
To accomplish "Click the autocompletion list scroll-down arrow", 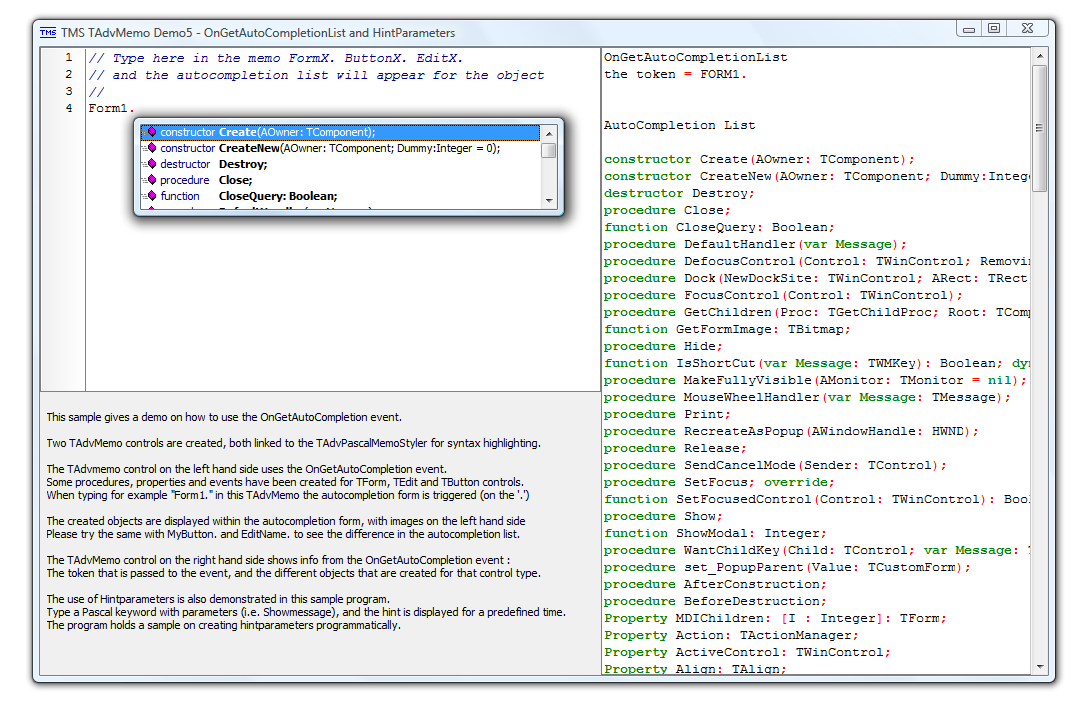I will click(x=549, y=200).
